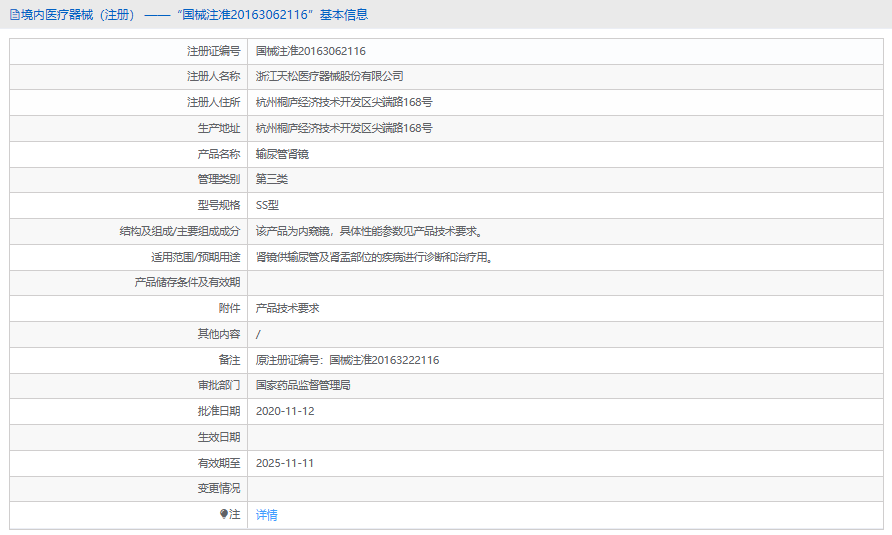Select approval department 国家药品监督管理局
The image size is (892, 535).
pos(303,385)
